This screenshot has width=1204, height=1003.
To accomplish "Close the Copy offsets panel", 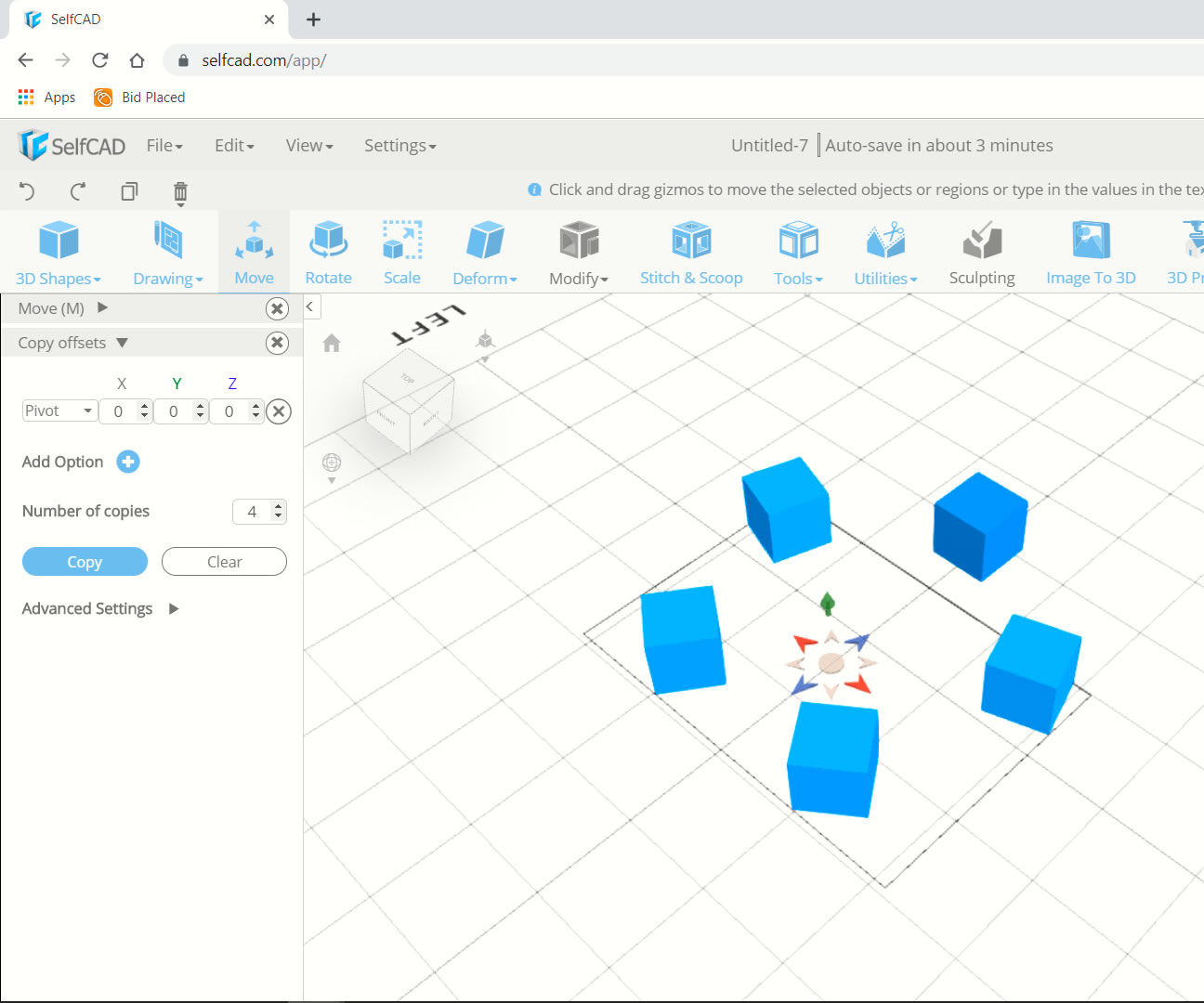I will pos(277,343).
